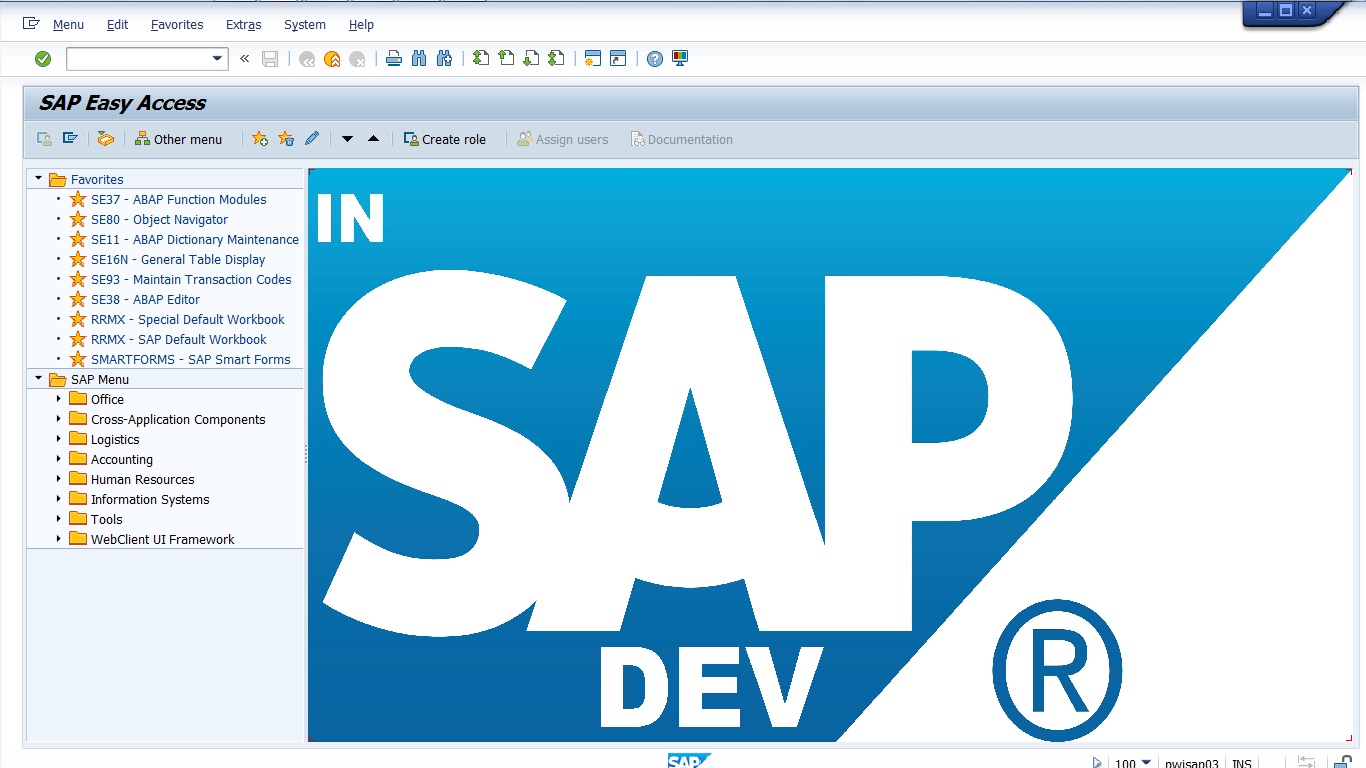This screenshot has width=1366, height=768.
Task: Click Add to Favorites star icon
Action: coord(260,139)
